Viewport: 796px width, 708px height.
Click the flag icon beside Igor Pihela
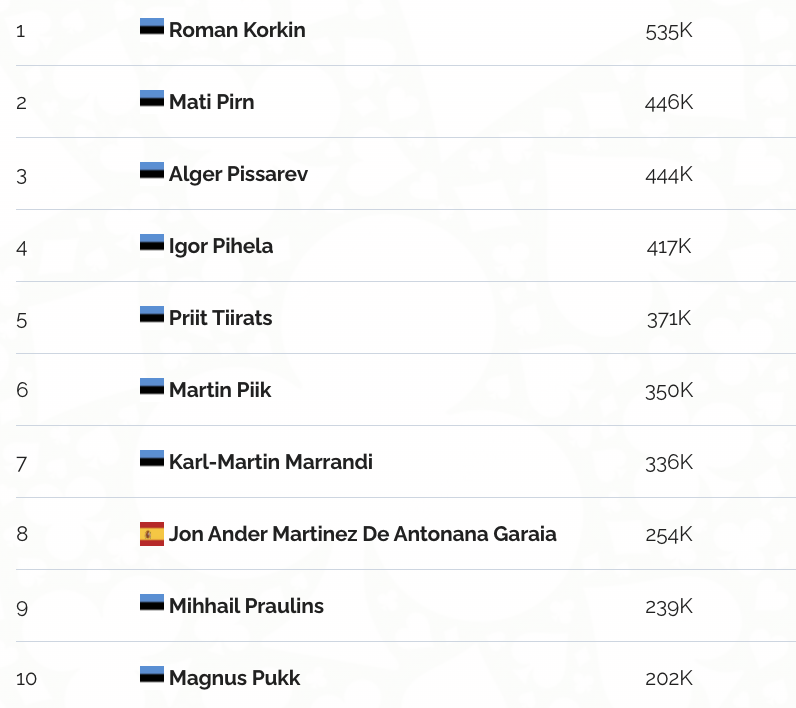(152, 243)
